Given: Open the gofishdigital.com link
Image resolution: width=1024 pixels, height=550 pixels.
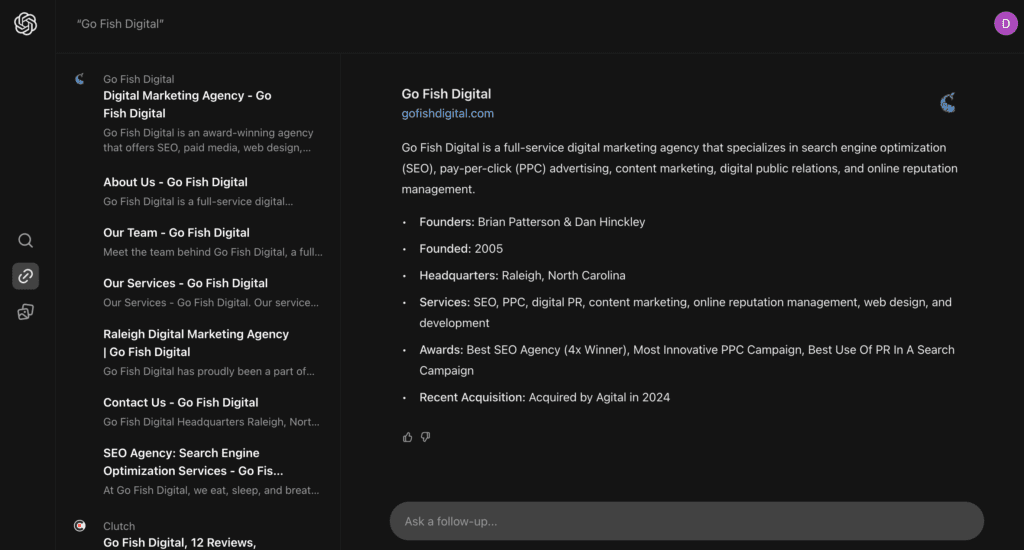Looking at the screenshot, I should coord(447,114).
